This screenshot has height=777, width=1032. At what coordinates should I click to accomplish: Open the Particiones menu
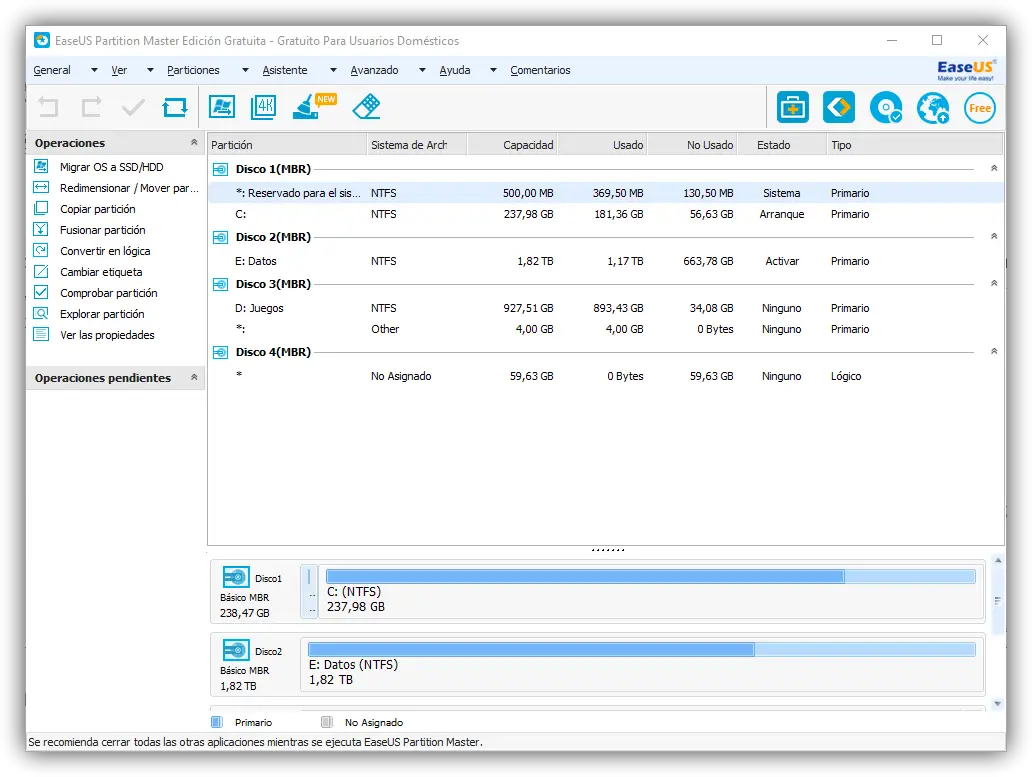pyautogui.click(x=193, y=71)
